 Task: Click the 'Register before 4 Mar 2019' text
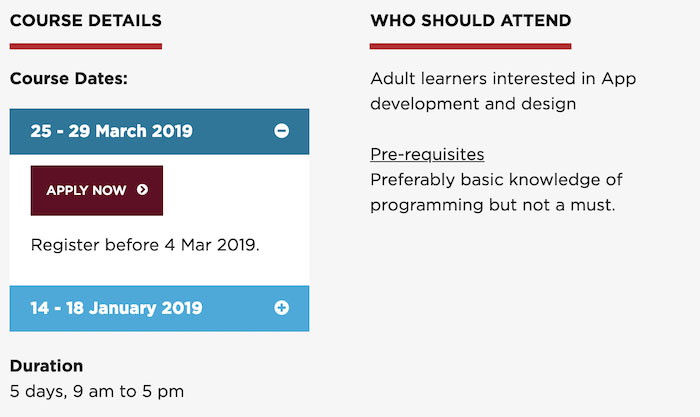145,243
